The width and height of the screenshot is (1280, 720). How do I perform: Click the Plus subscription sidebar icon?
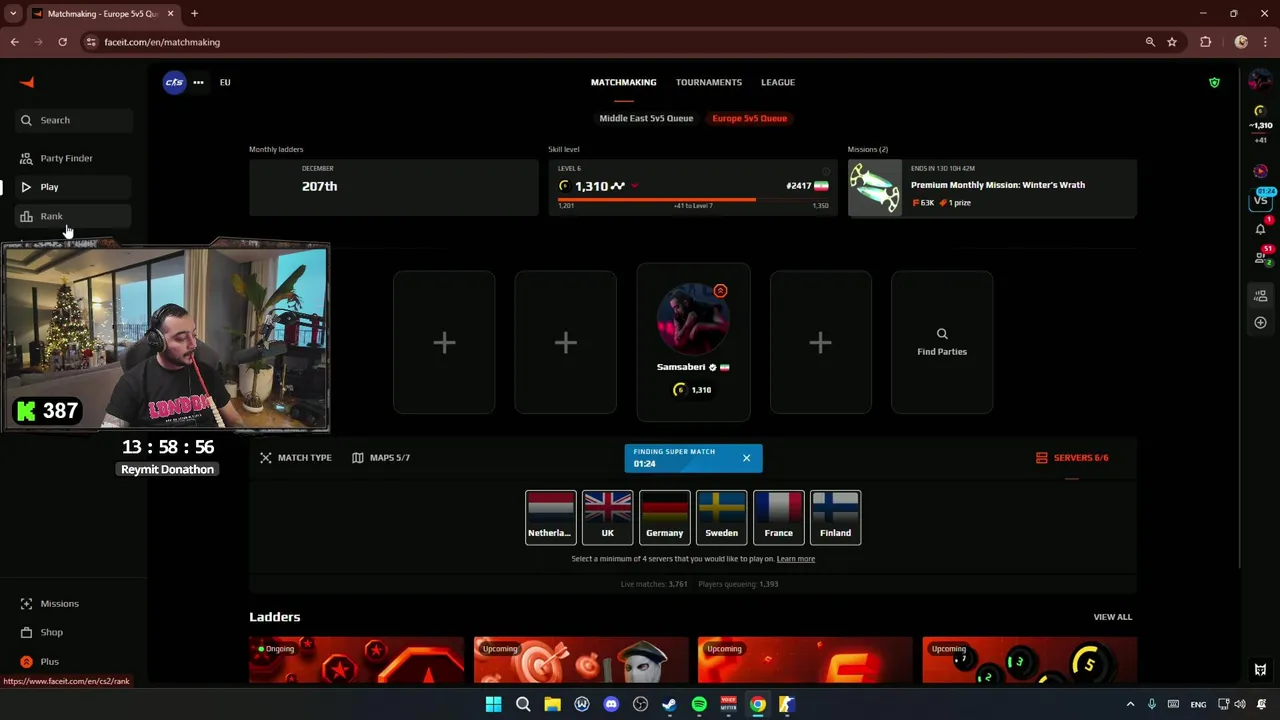pos(26,661)
